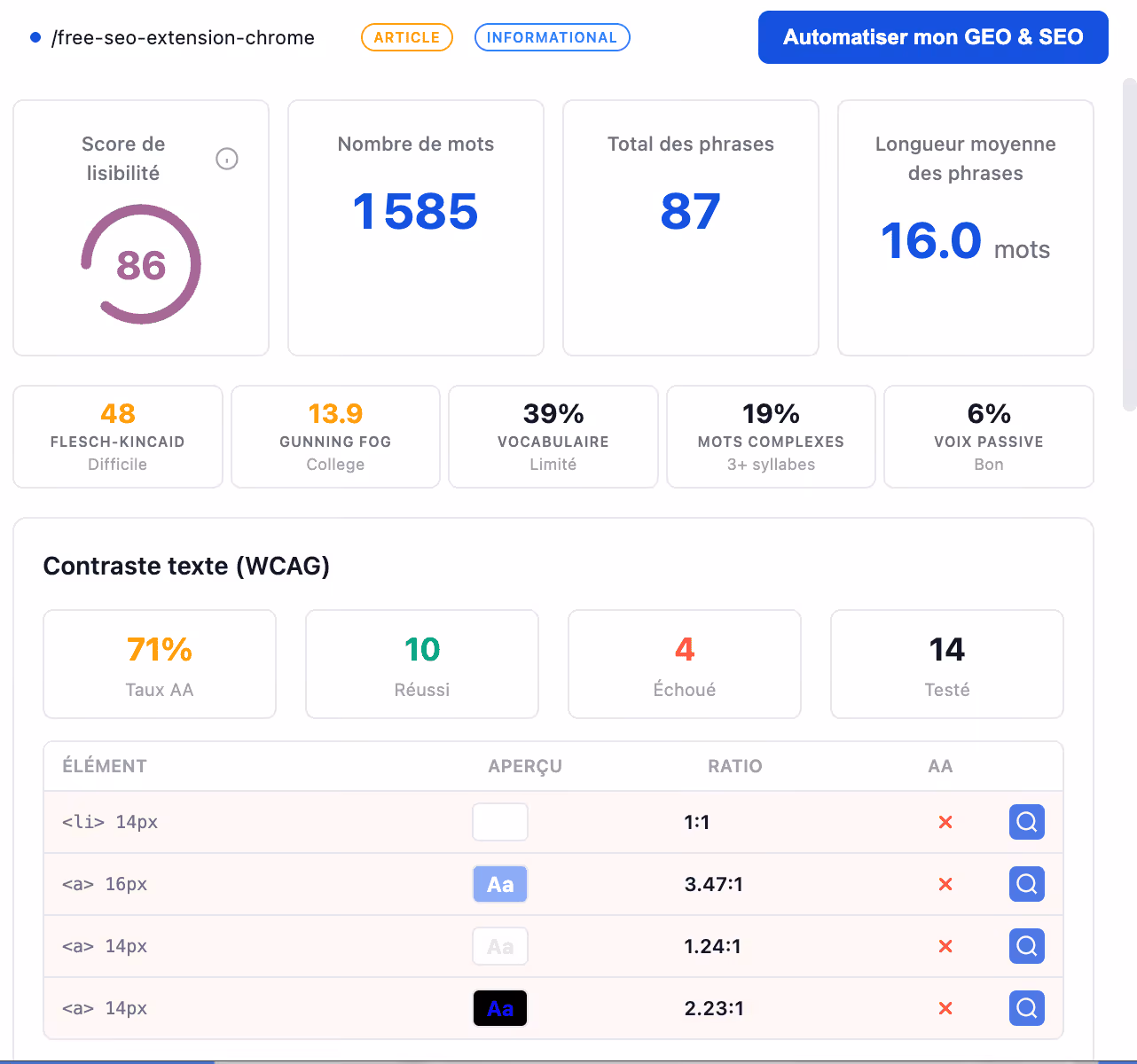Click the blue dot beside the page URL

35,37
